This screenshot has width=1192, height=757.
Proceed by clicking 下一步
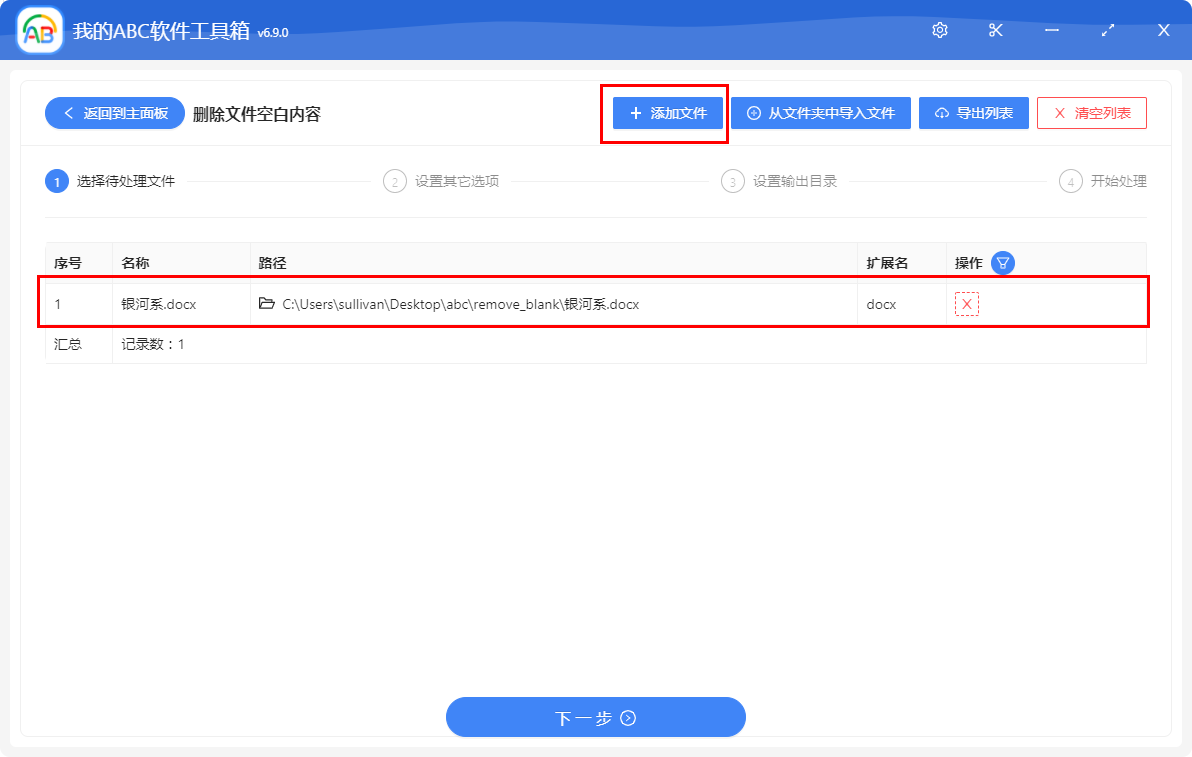click(x=596, y=717)
